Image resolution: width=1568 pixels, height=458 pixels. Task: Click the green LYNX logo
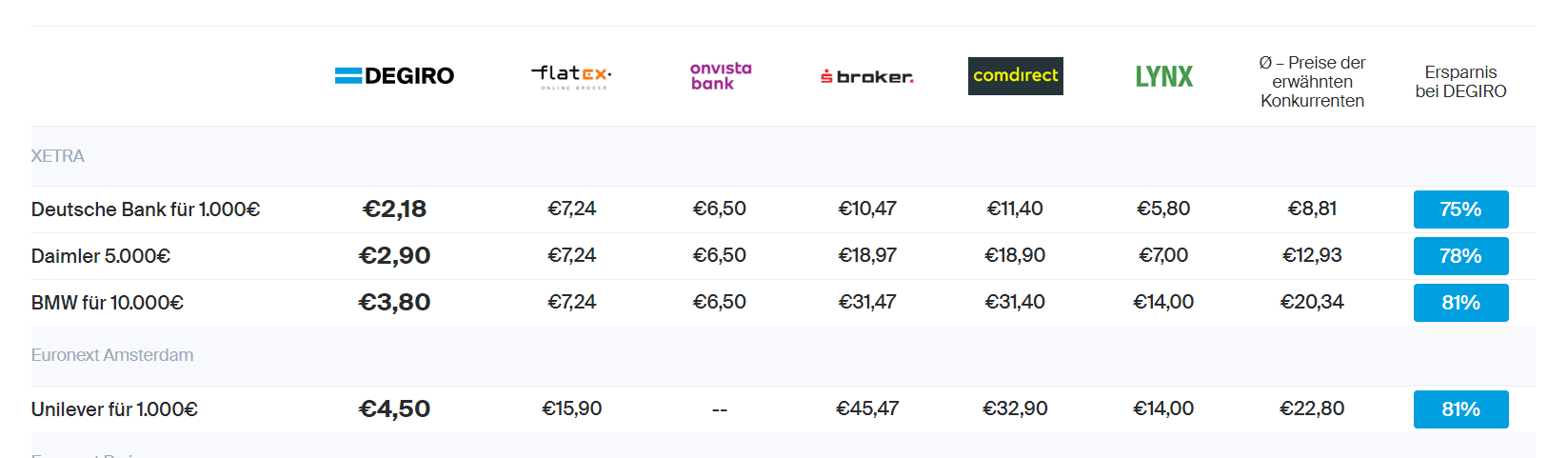tap(1163, 76)
